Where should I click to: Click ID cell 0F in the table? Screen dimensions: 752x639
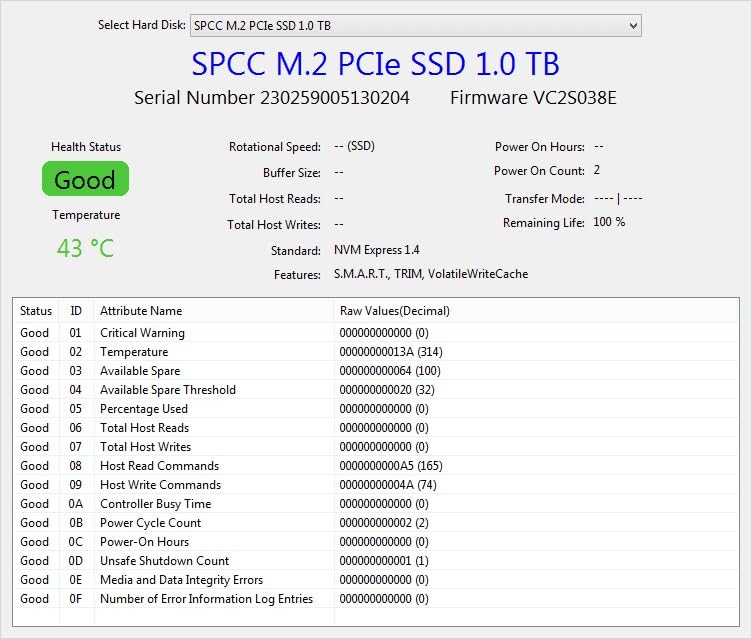76,599
